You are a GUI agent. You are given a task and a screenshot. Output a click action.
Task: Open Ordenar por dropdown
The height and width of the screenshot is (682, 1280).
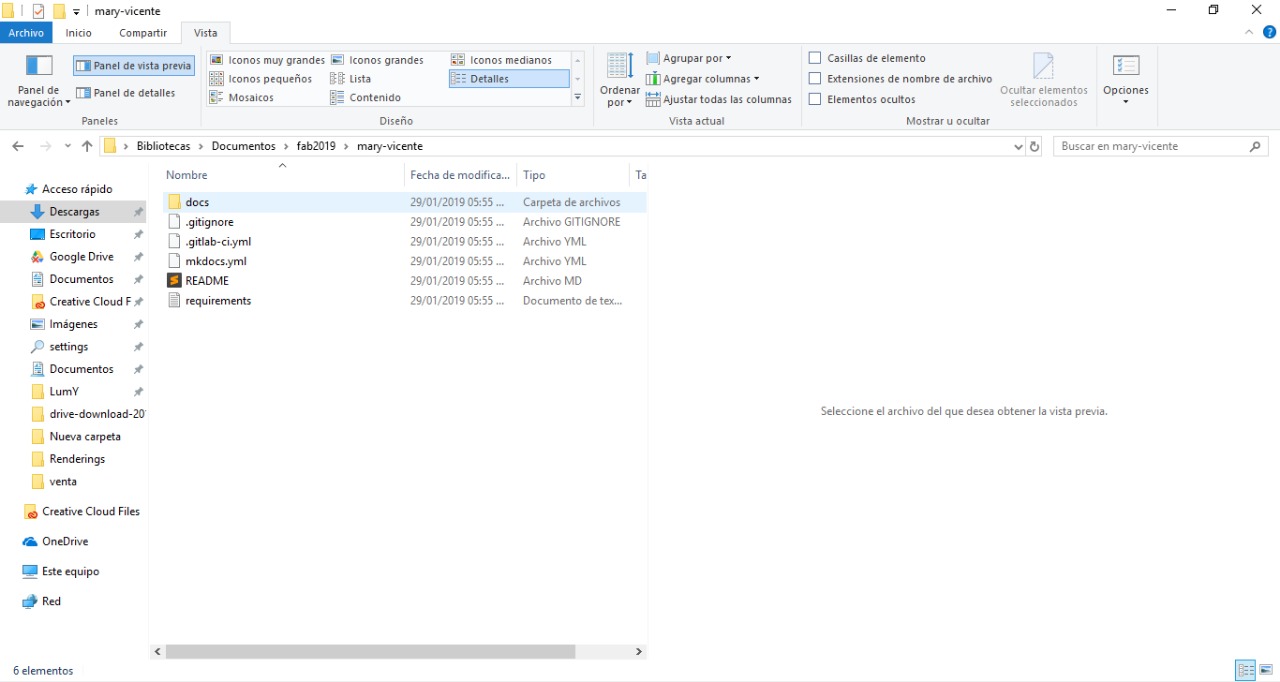click(x=620, y=81)
